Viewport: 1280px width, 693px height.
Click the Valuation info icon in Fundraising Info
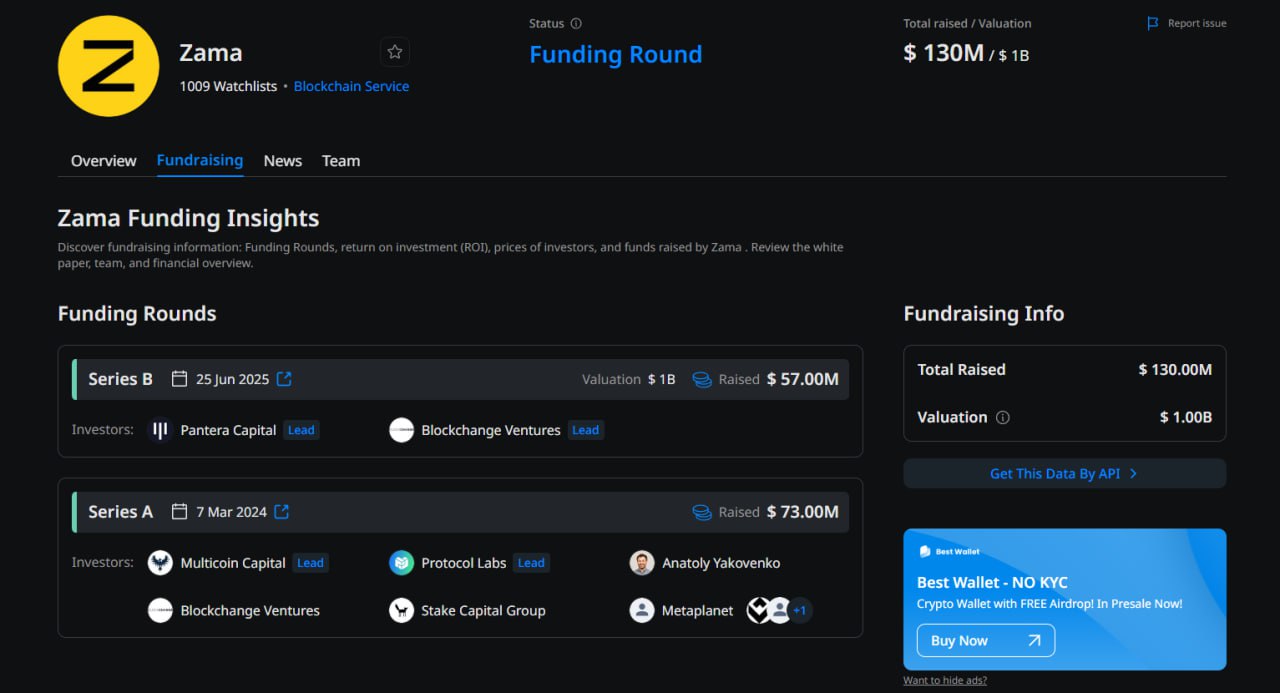pyautogui.click(x=1003, y=417)
